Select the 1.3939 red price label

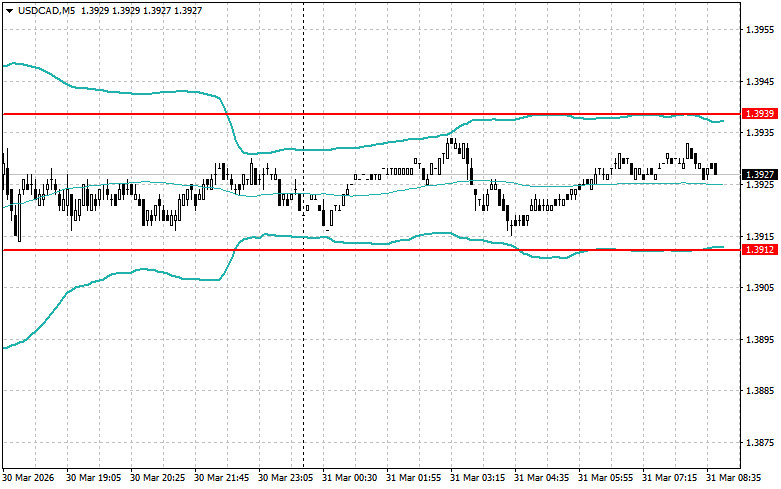click(x=760, y=114)
